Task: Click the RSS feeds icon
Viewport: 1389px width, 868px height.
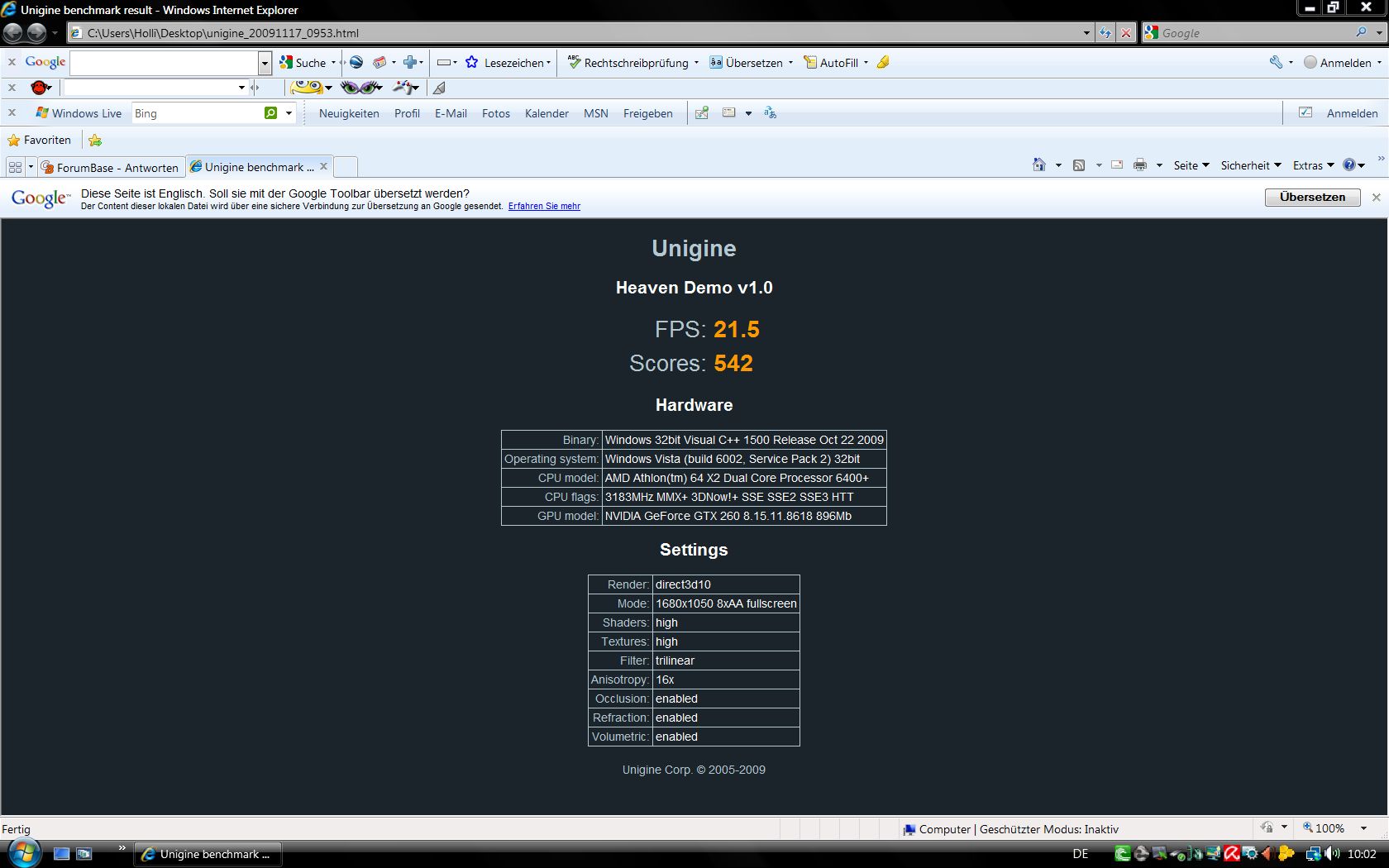Action: [1079, 165]
